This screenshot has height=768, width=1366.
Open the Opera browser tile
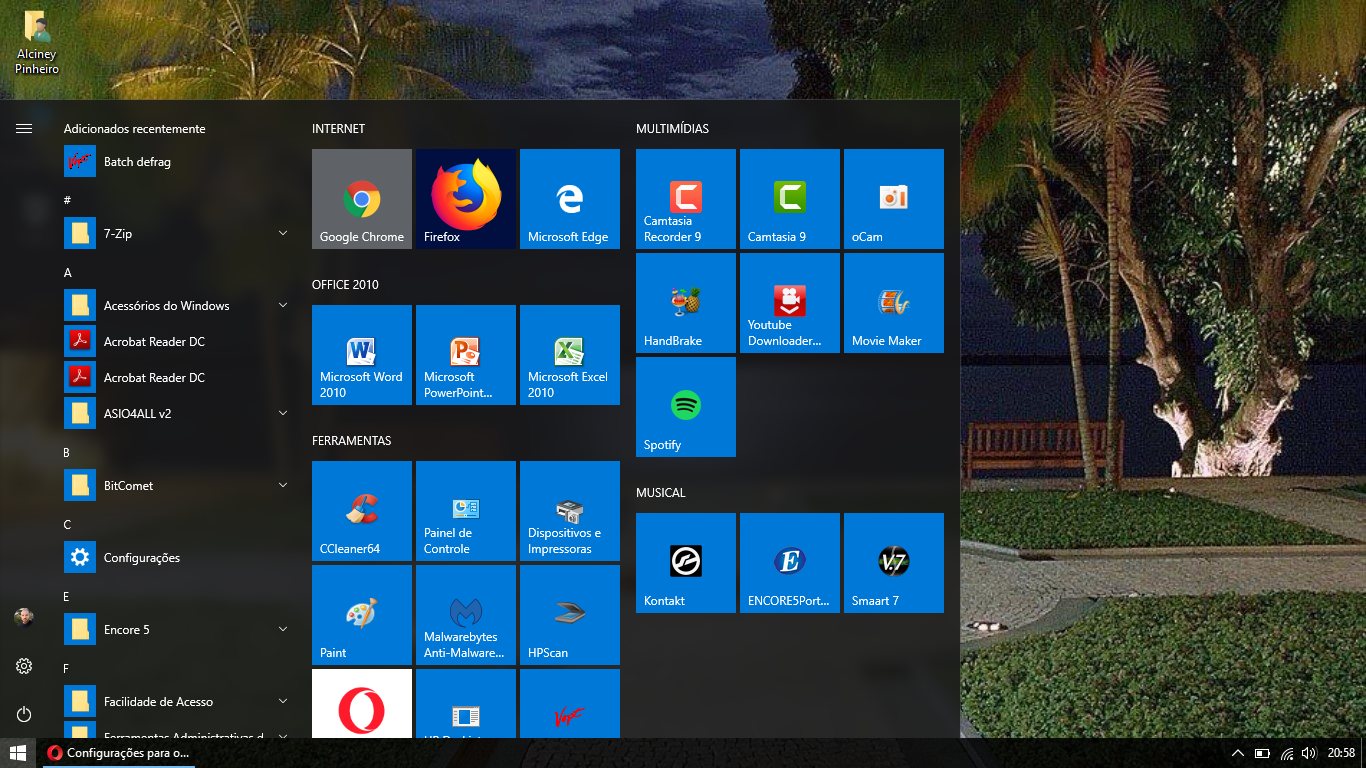[362, 704]
